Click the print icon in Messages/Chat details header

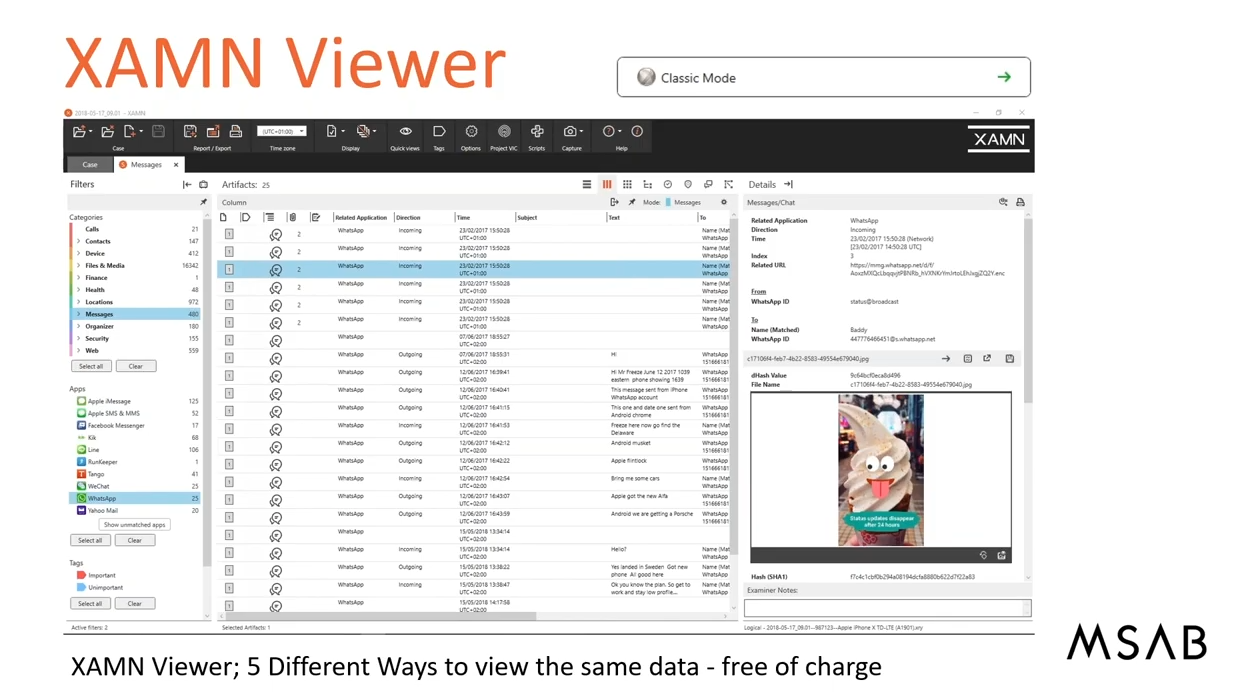(x=1020, y=203)
